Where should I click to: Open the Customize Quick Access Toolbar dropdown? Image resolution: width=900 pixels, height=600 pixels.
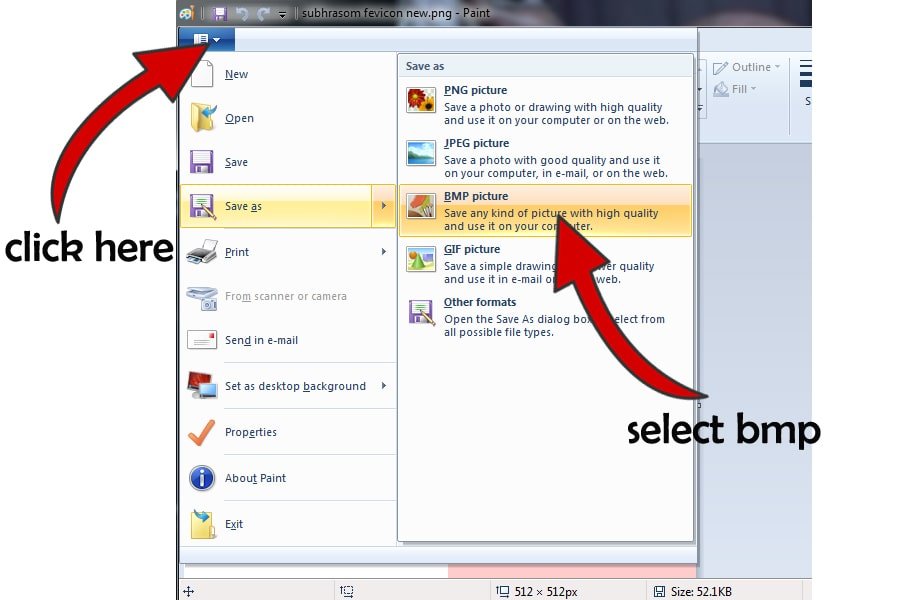pos(282,14)
